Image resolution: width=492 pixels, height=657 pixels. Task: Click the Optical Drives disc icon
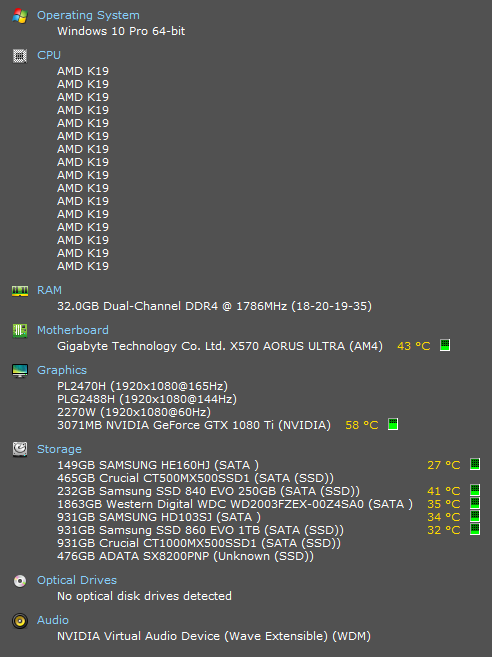(20, 580)
